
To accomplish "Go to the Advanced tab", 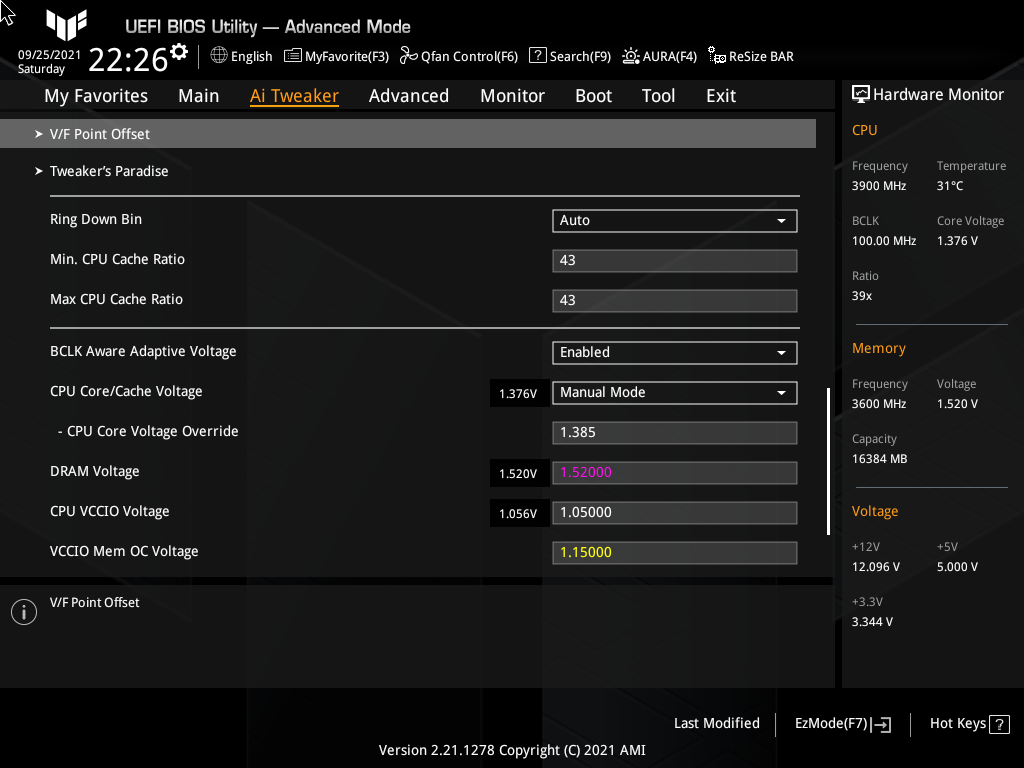I will [x=409, y=96].
